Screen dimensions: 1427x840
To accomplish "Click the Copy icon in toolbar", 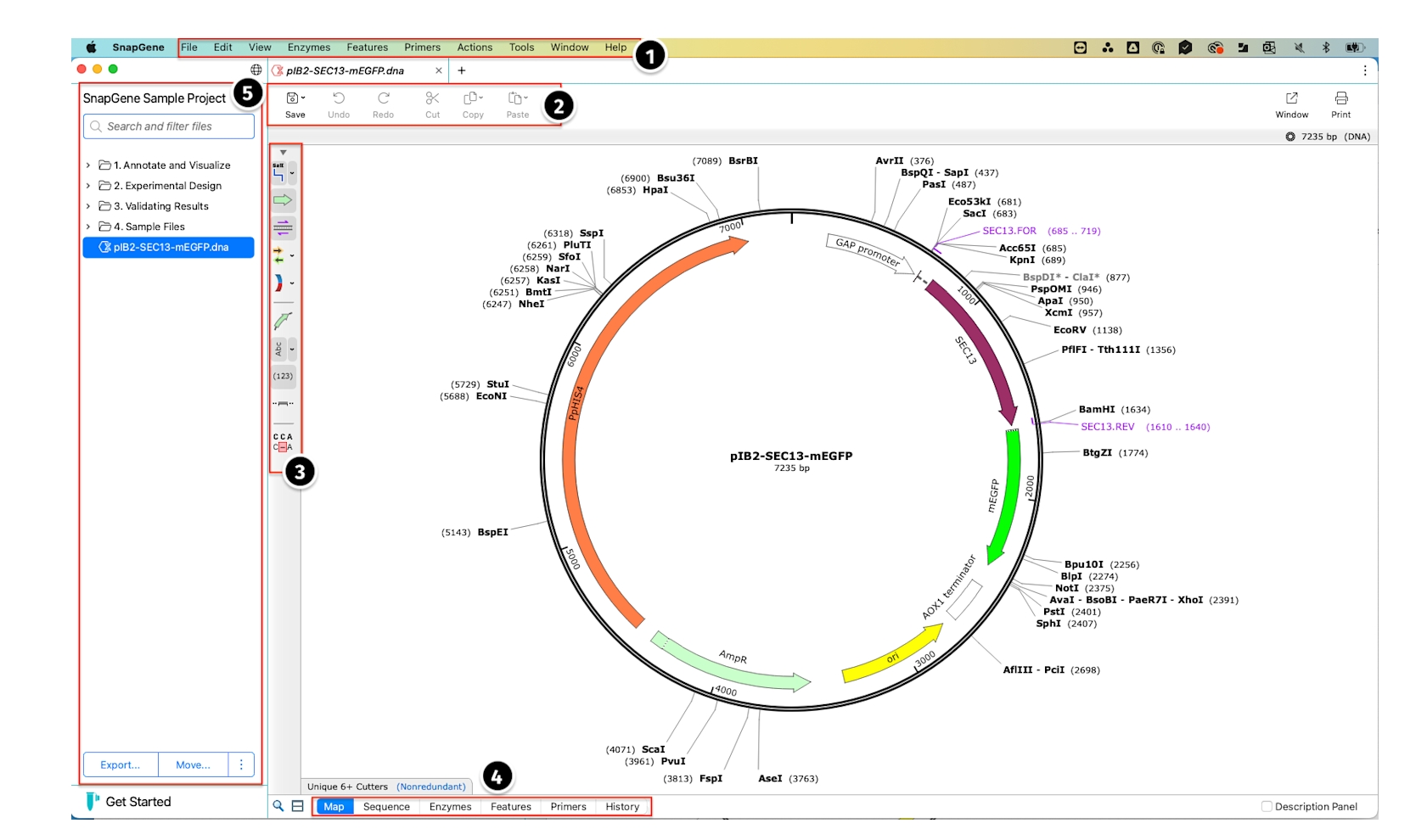I will coord(473,98).
